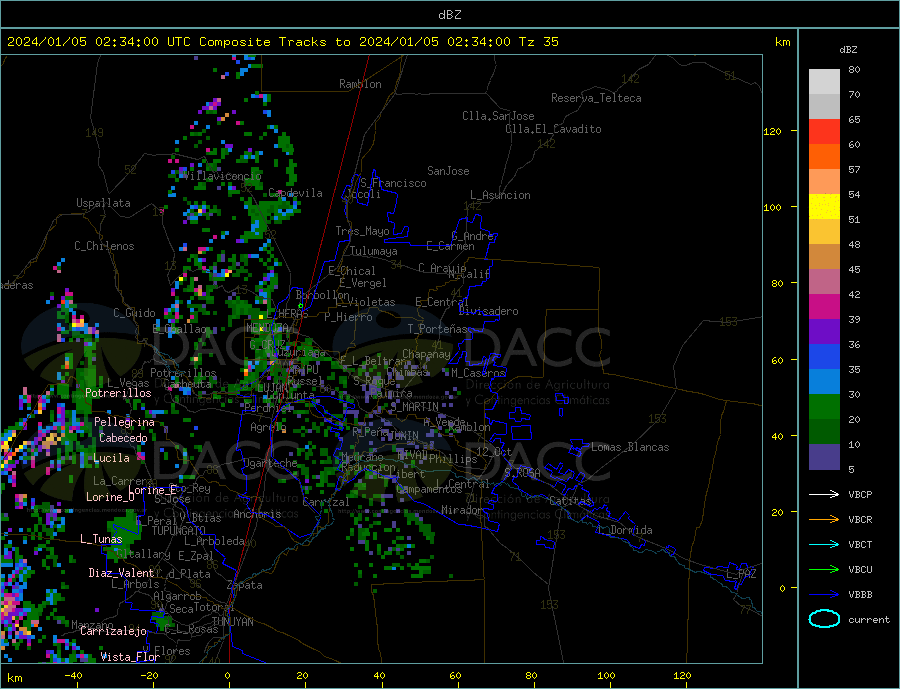Select the purple 36 dBZ color swatch
Screen dimensions: 900x689
tap(824, 332)
